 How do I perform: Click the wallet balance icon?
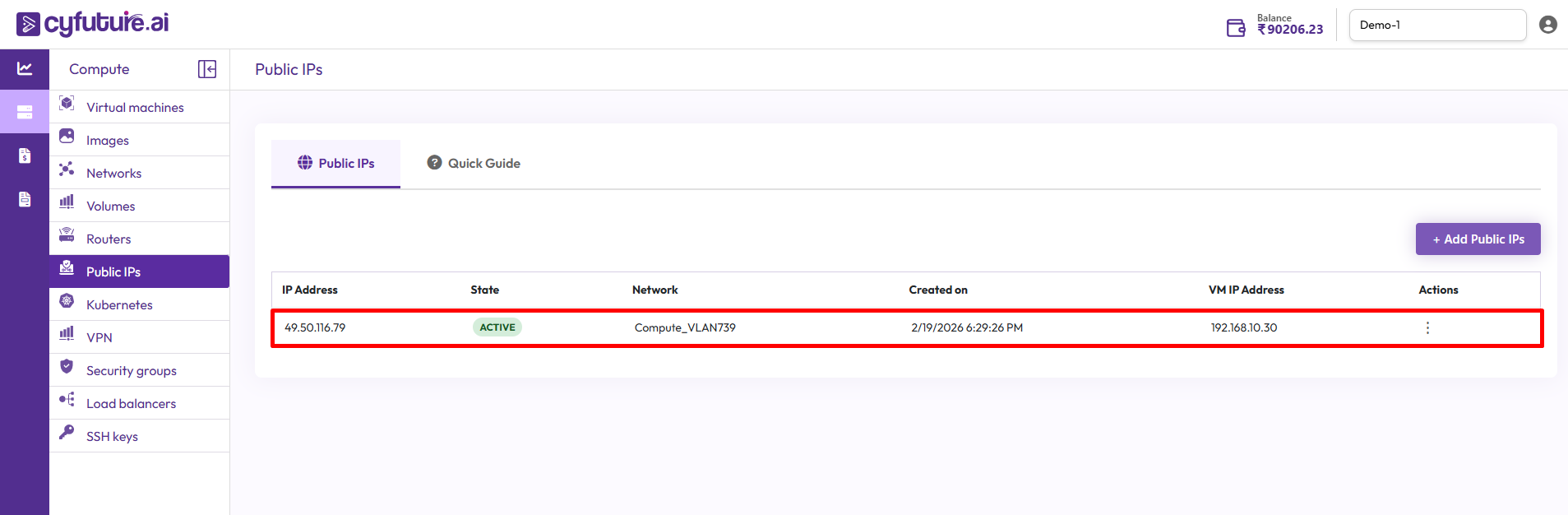[x=1236, y=28]
